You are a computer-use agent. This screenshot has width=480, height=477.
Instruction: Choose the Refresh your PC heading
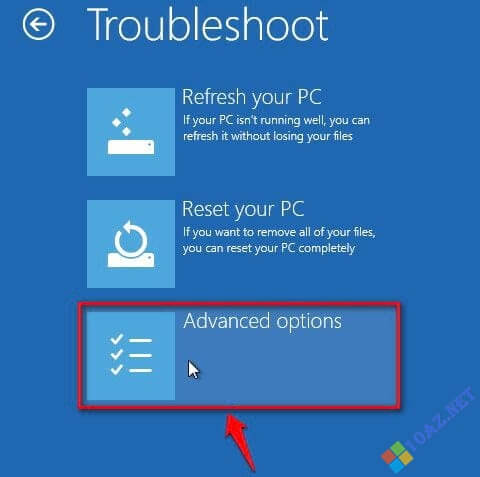(x=252, y=97)
